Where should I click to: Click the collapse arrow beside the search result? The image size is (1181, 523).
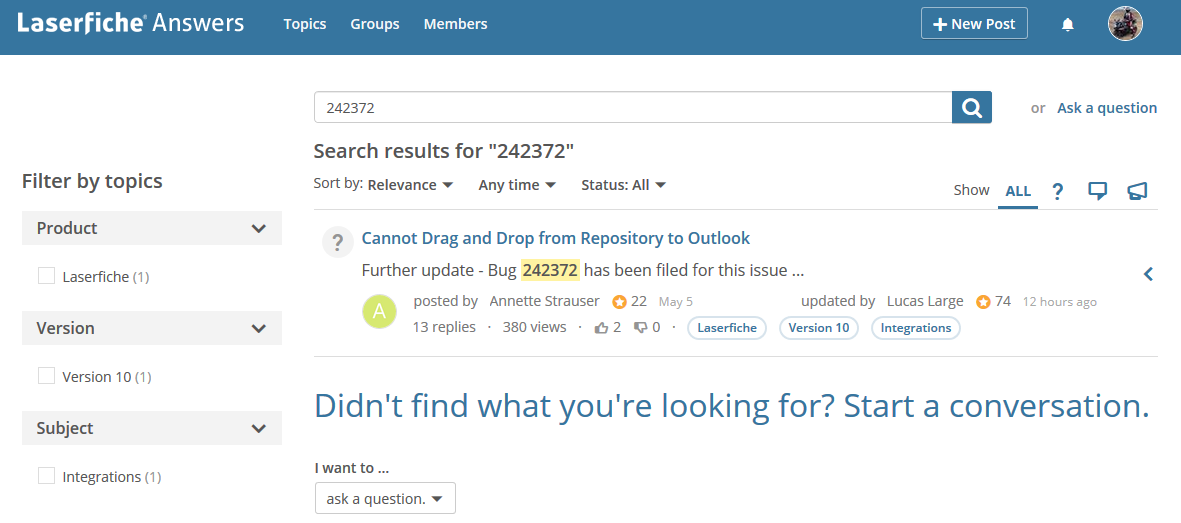1149,274
